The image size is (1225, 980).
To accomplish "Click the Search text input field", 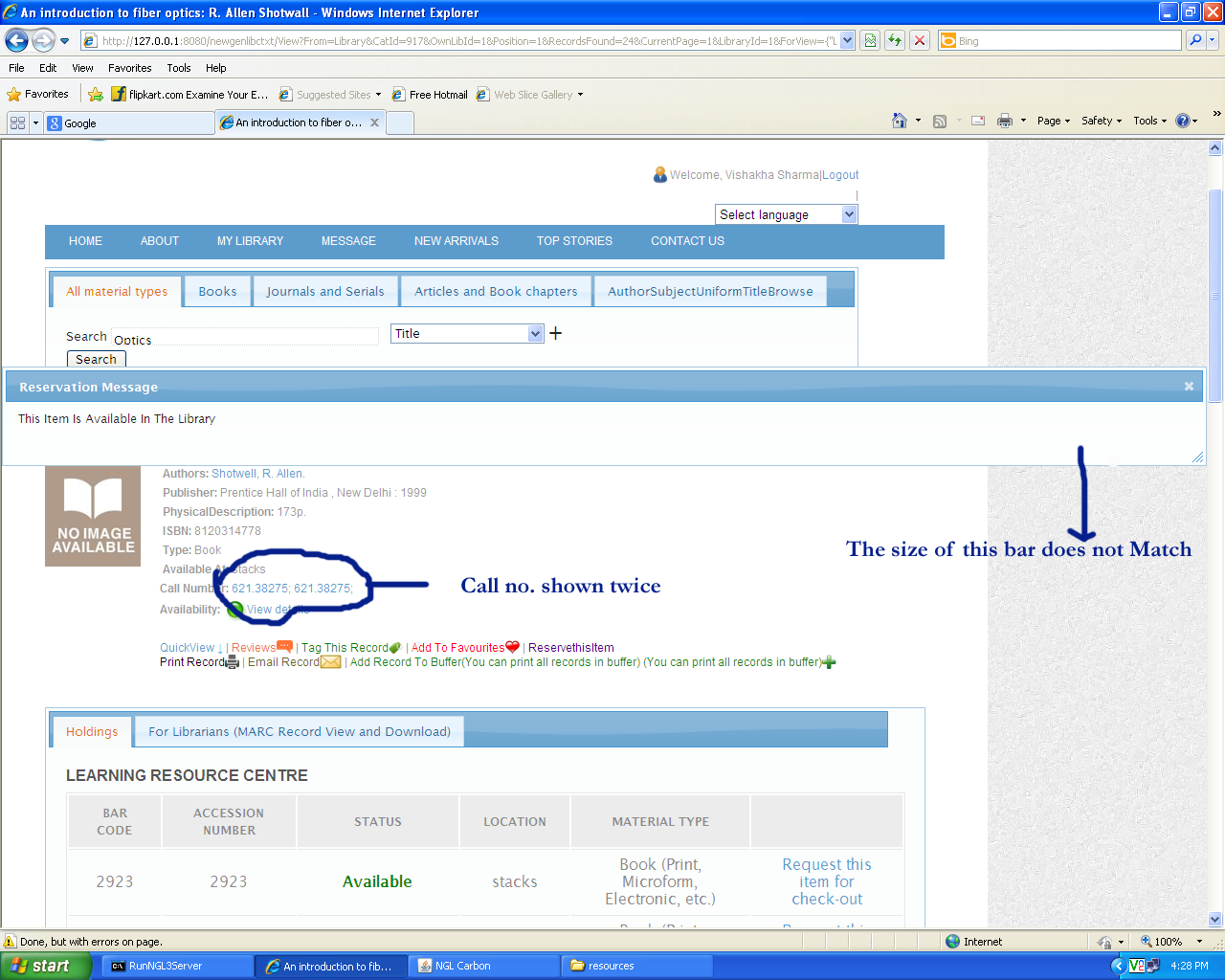I will click(245, 337).
